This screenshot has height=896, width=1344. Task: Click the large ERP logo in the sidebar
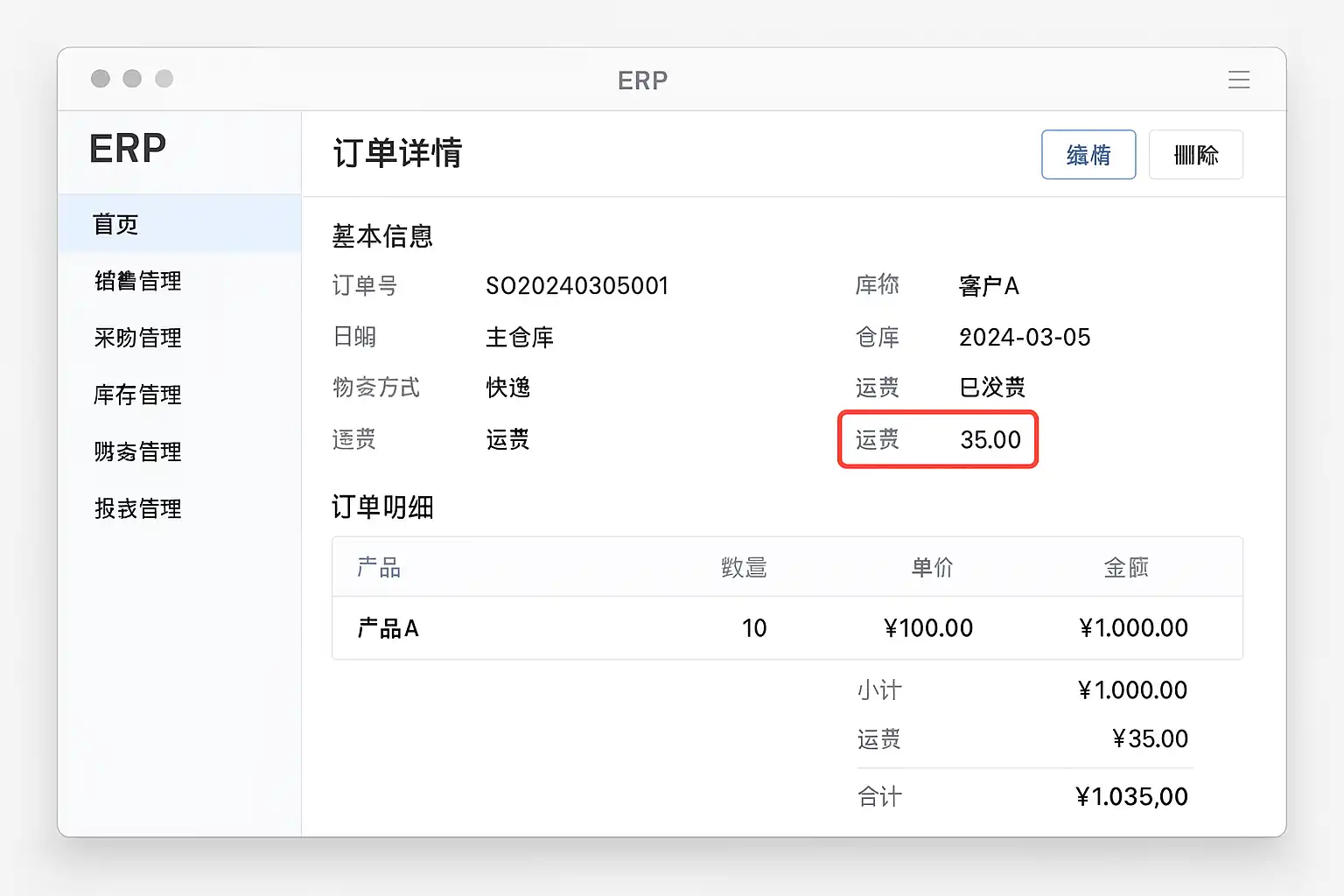click(128, 149)
